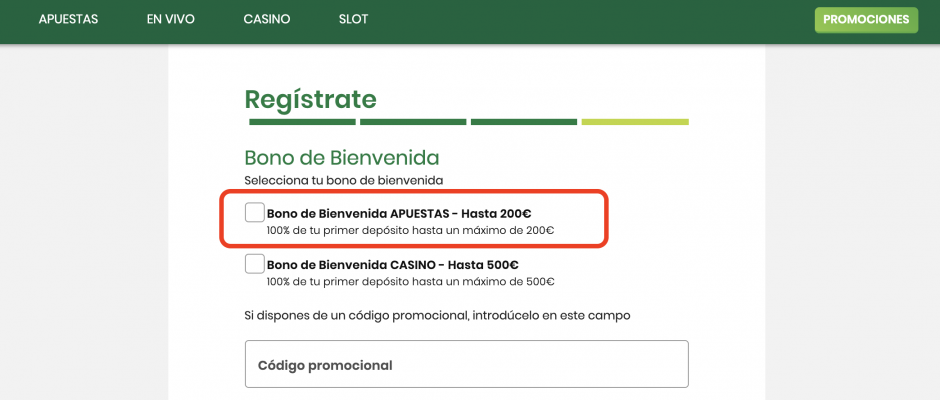Image resolution: width=940 pixels, height=400 pixels.
Task: Click the 'máximo de 500€' deposit description
Action: click(x=410, y=282)
